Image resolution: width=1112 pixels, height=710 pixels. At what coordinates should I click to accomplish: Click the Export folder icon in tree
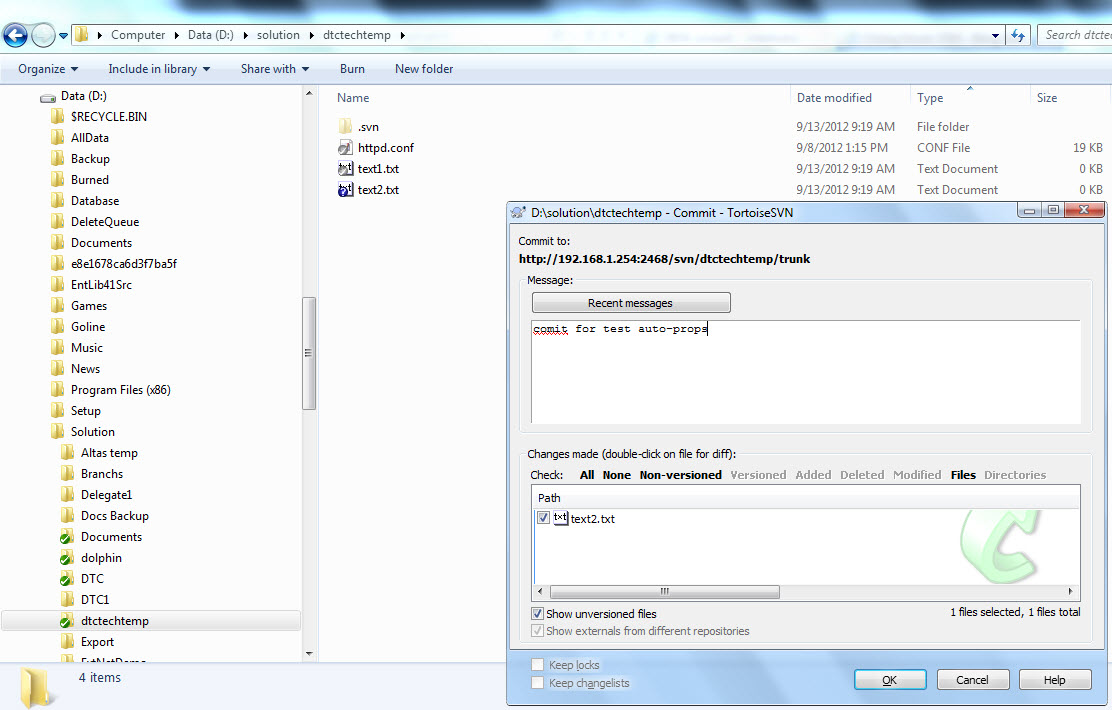point(67,641)
